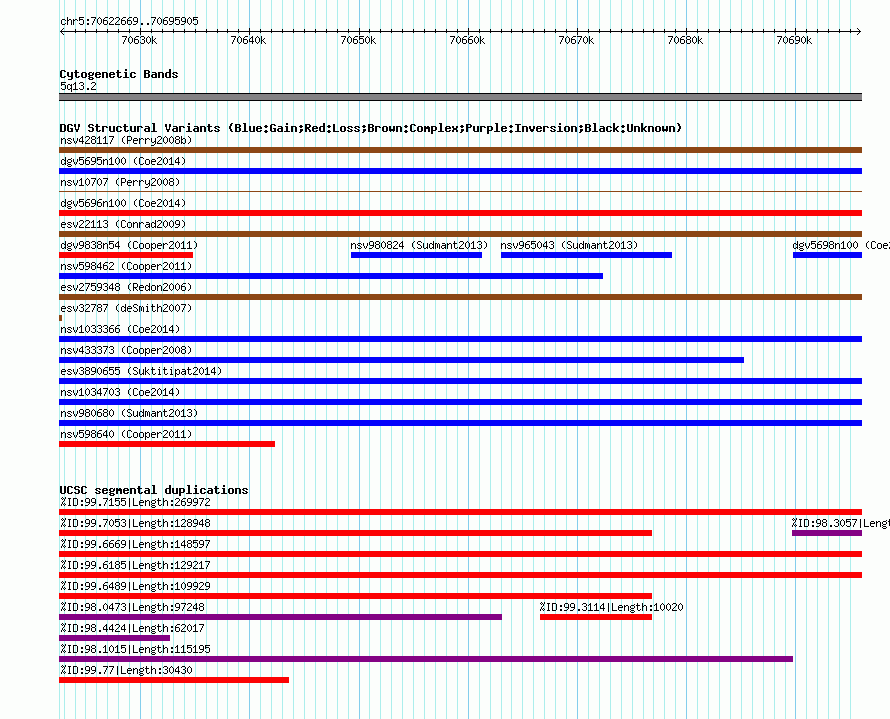Click the 70650k ruler tick label
Screen dimensions: 890x719
pos(358,40)
